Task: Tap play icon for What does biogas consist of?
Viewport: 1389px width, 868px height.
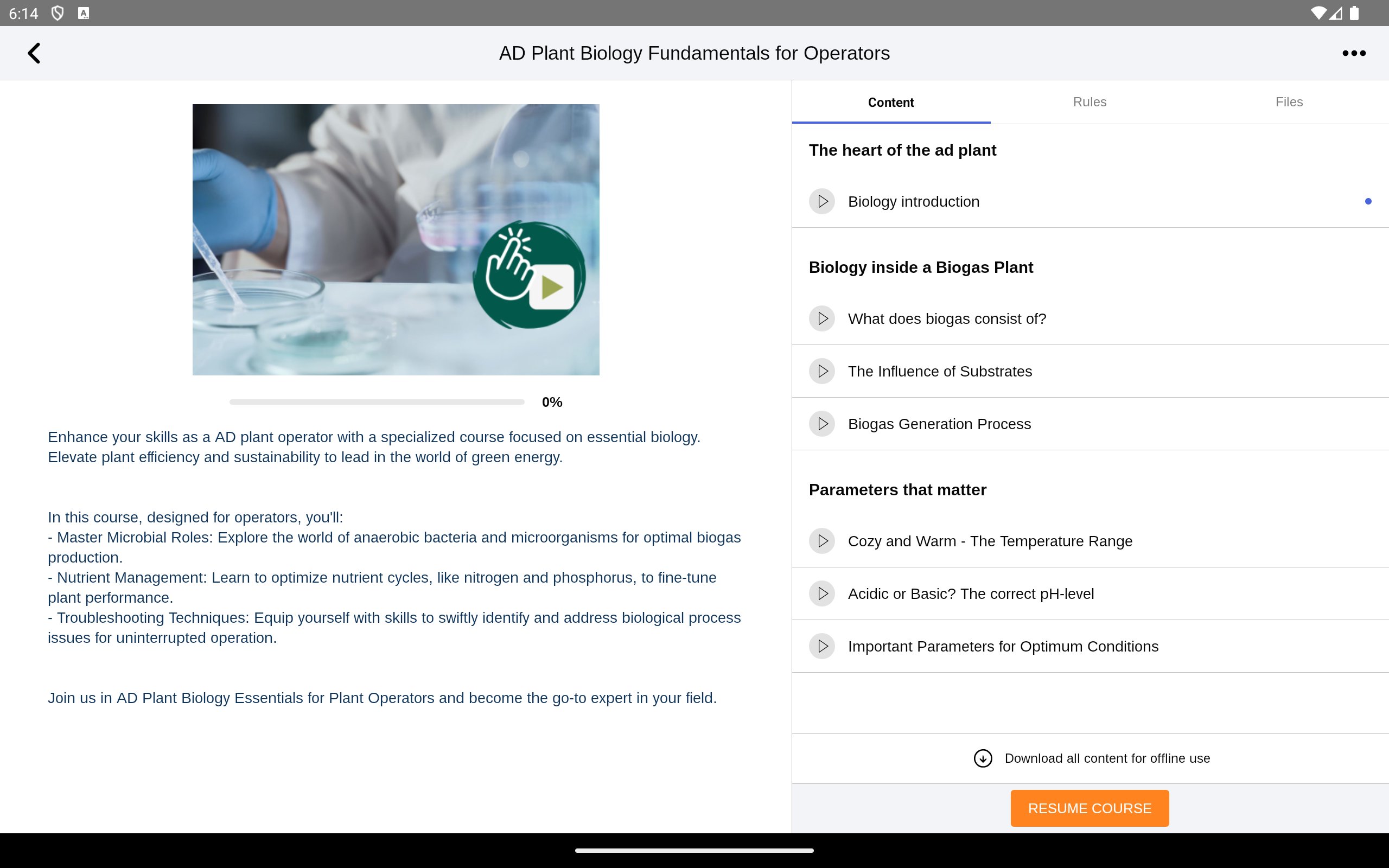Action: 822,318
